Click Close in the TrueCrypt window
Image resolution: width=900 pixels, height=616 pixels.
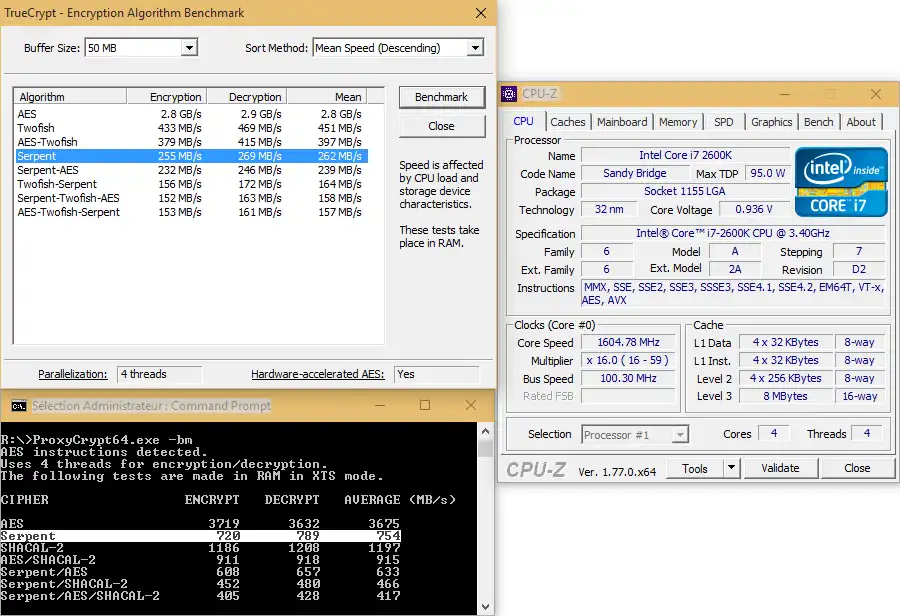tap(441, 126)
